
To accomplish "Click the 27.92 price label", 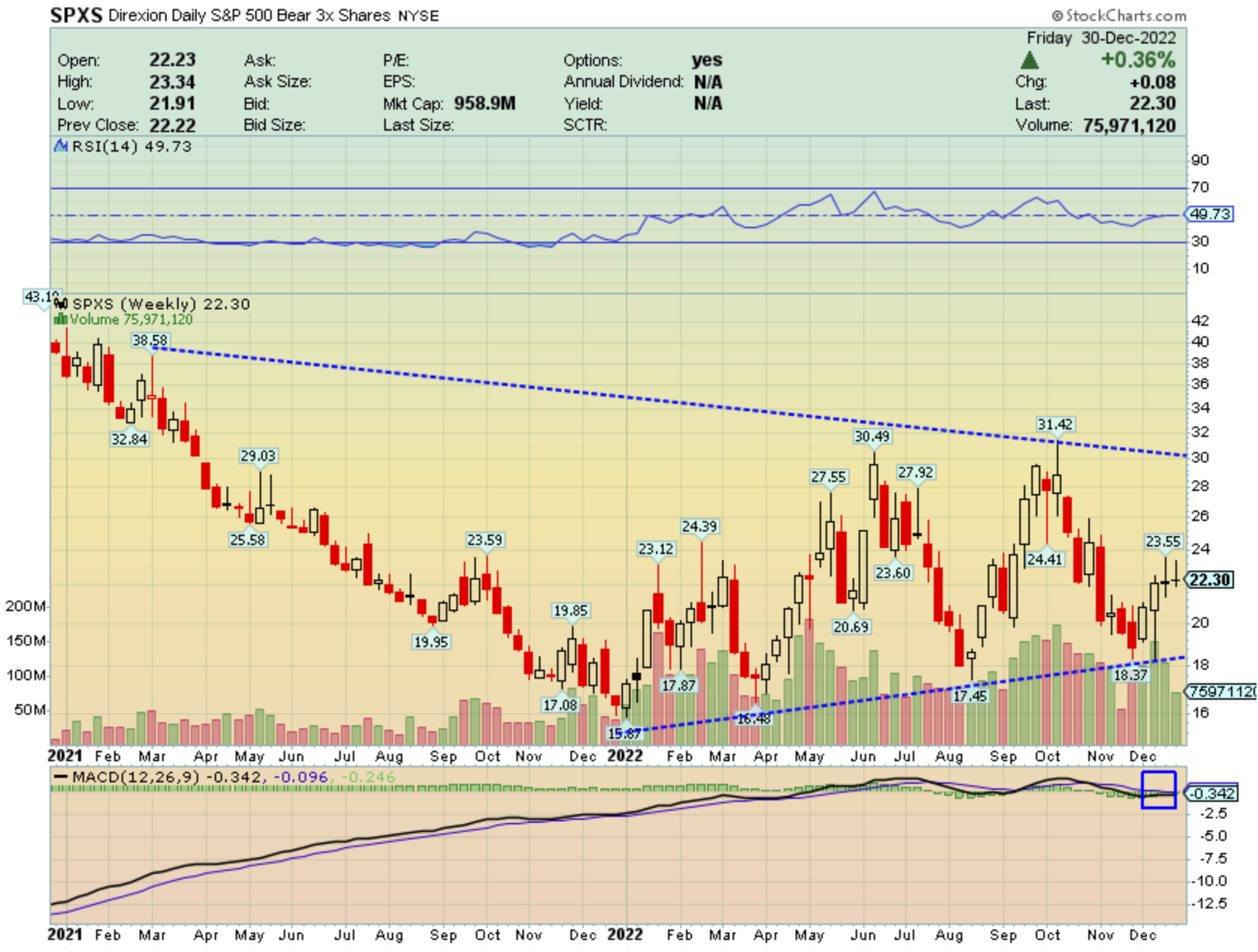I will (x=916, y=472).
